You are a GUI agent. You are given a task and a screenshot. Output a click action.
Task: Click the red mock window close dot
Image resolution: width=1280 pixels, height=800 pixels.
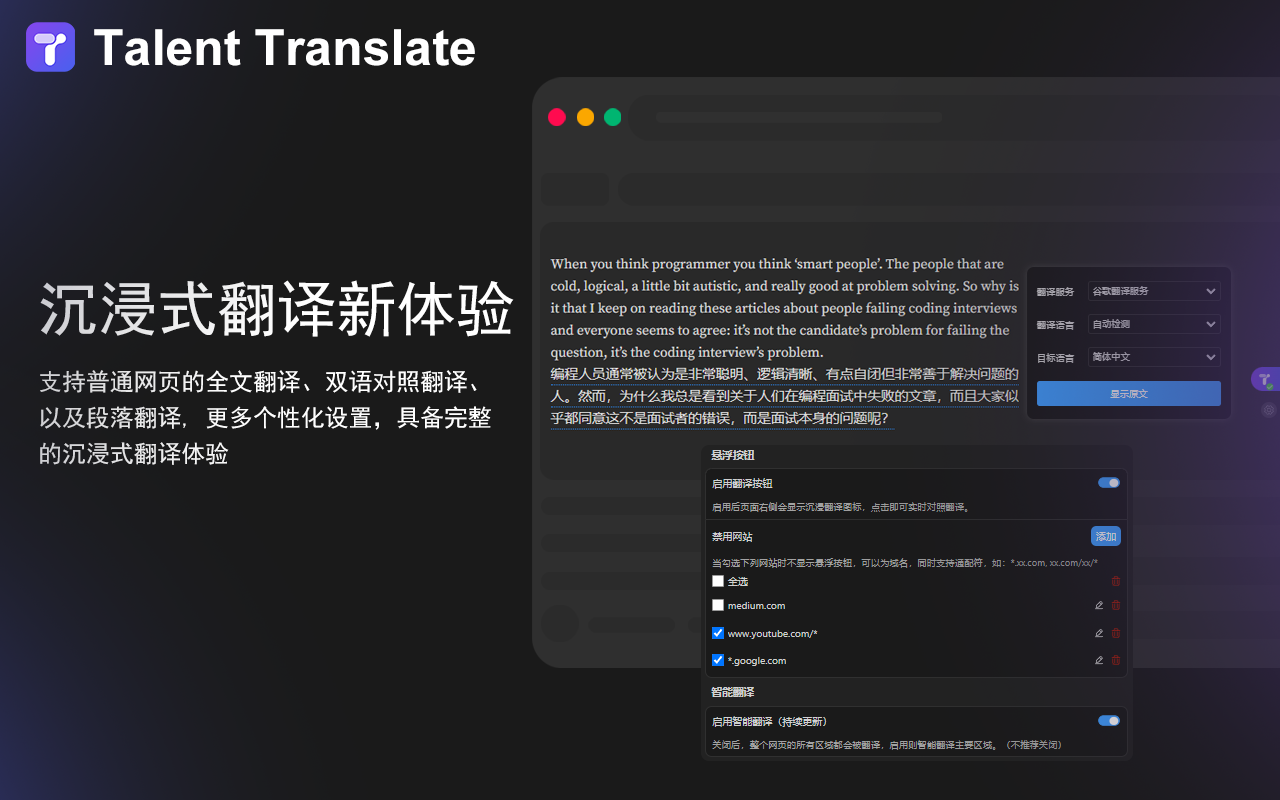pyautogui.click(x=557, y=117)
